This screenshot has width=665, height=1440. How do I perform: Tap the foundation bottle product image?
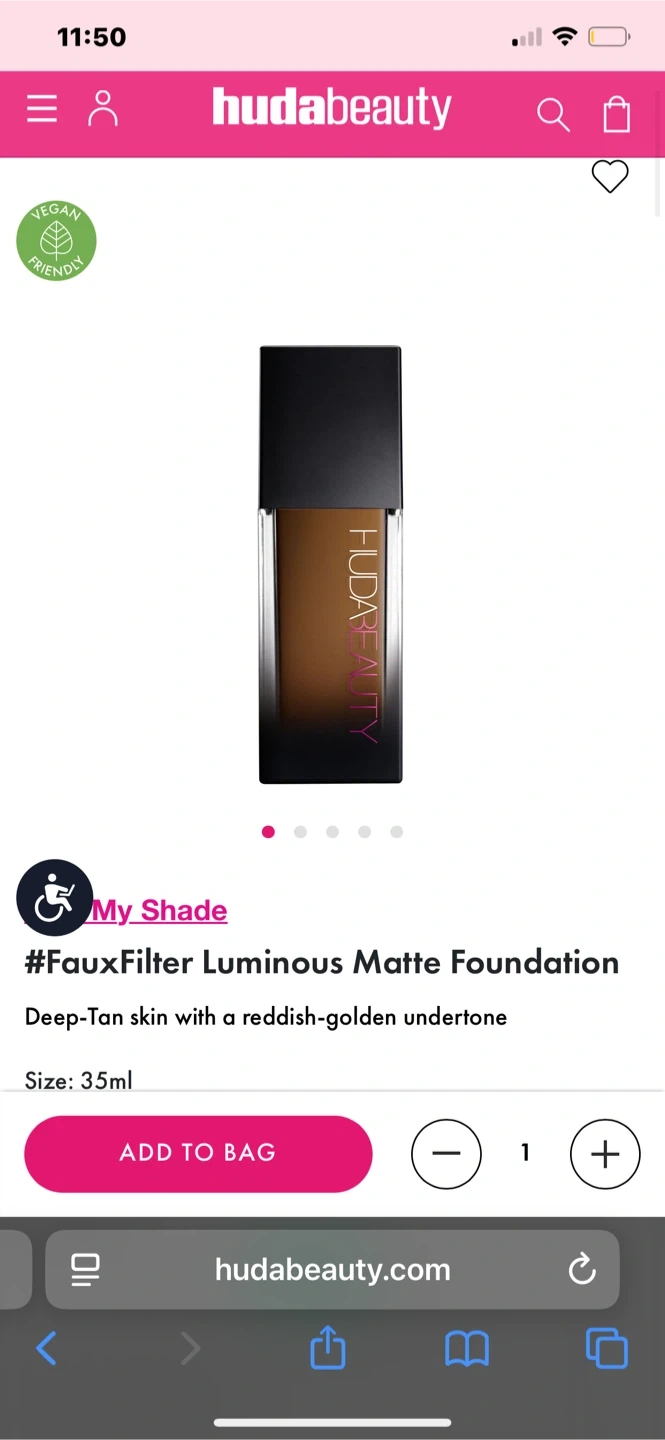click(331, 565)
